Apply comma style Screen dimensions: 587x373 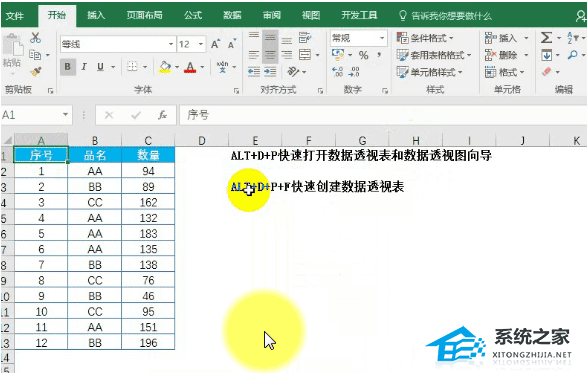click(x=379, y=55)
